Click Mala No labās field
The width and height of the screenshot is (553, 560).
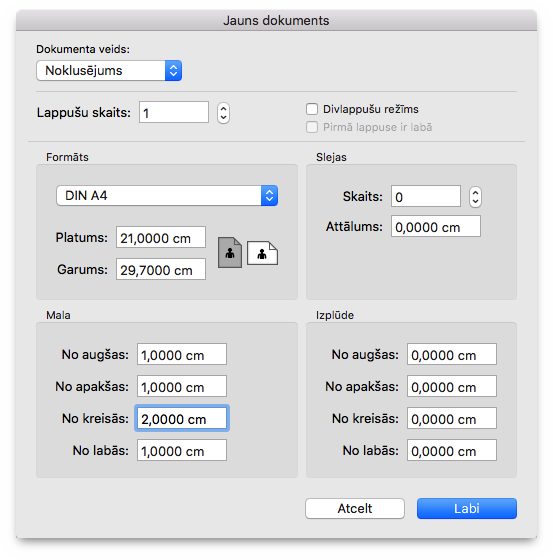[x=182, y=450]
